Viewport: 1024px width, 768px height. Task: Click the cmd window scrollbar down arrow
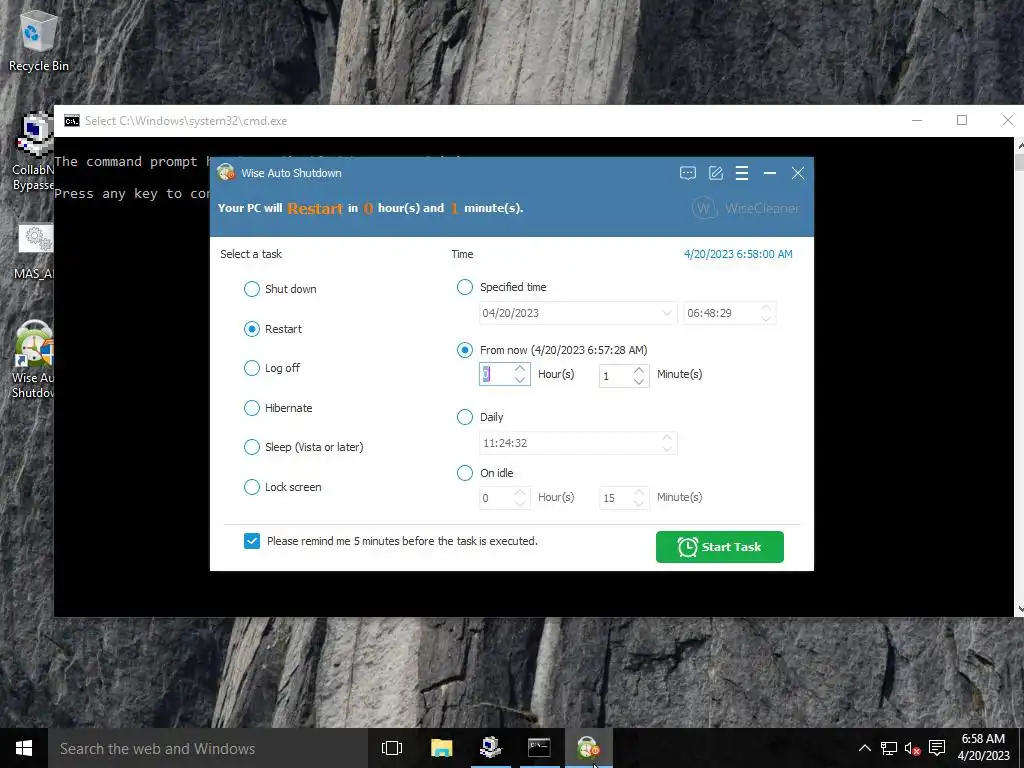coord(1019,610)
